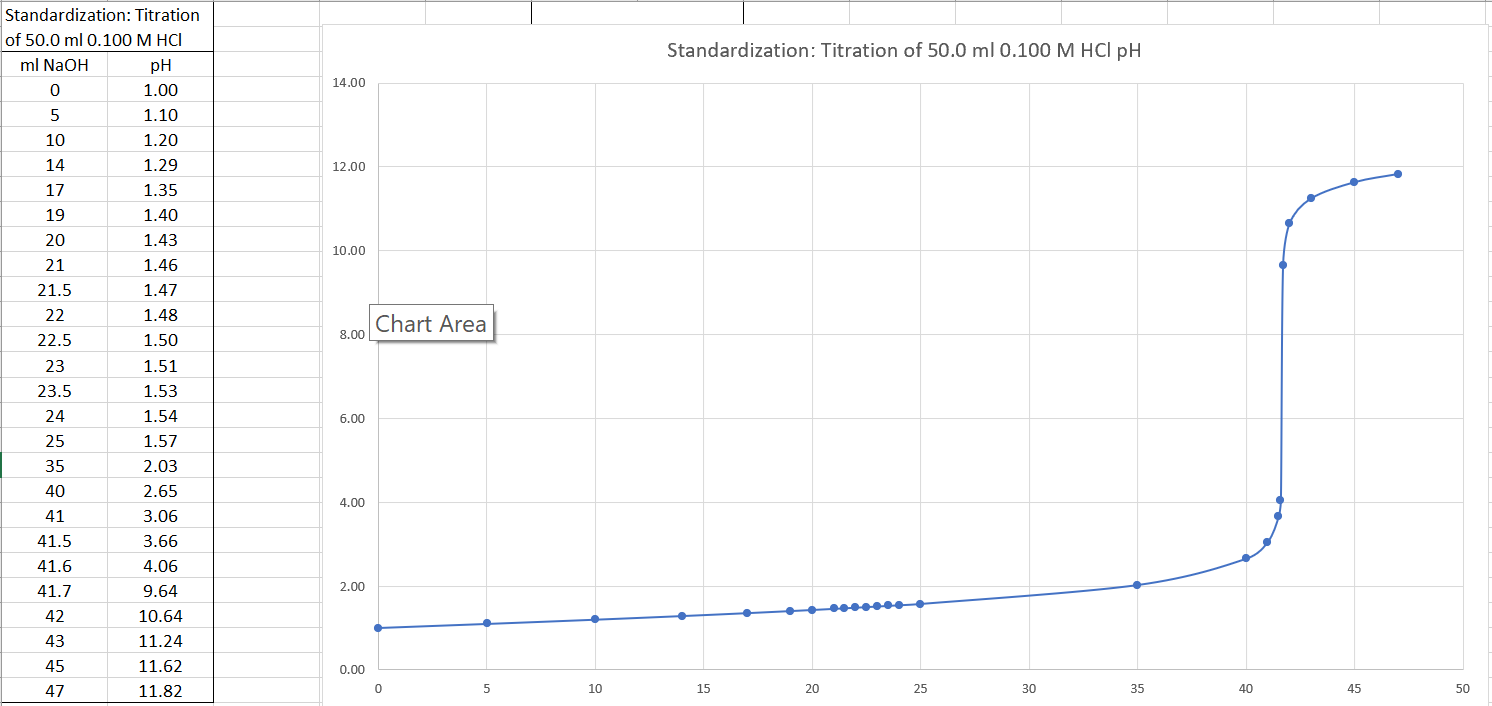Click the data point at 47 ml NaOH
This screenshot has height=706, width=1492.
coord(1397,172)
